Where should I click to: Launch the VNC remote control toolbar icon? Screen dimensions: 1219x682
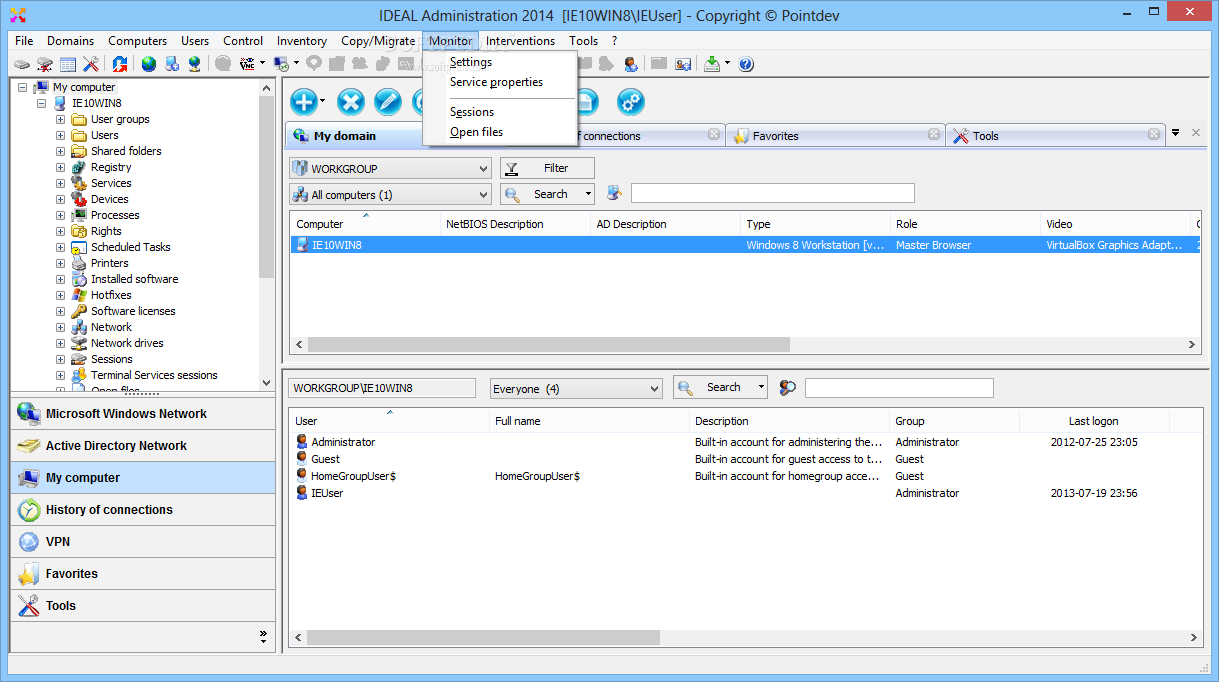click(248, 64)
